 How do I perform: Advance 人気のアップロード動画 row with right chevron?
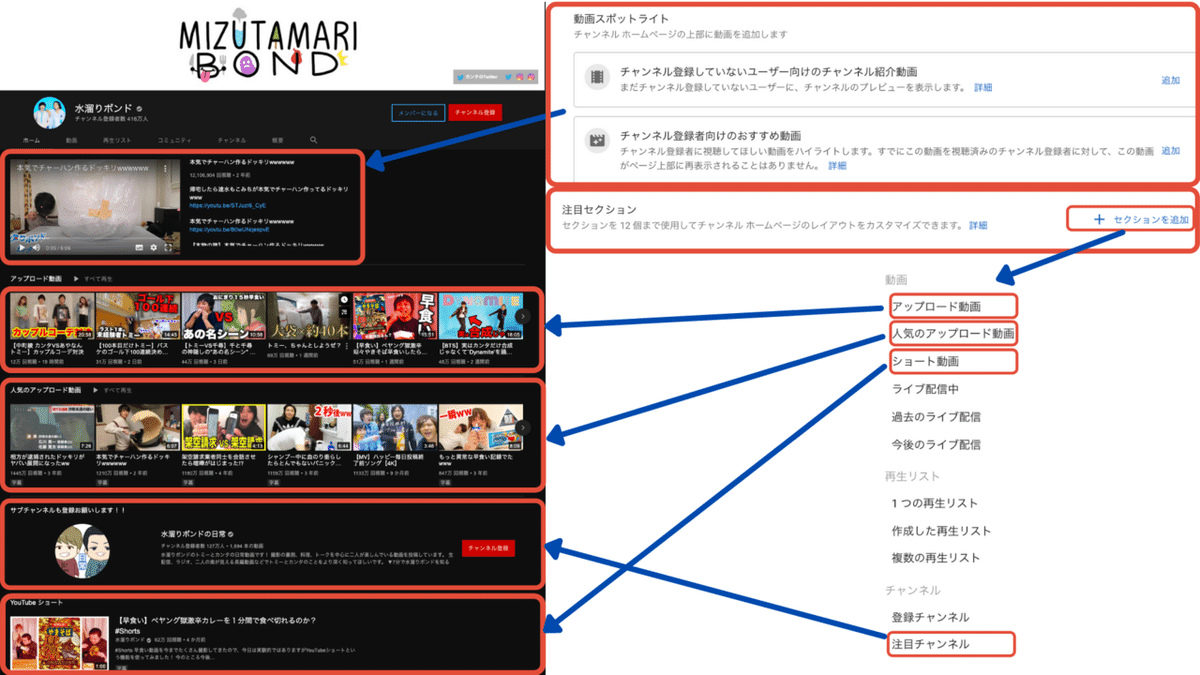[x=524, y=427]
